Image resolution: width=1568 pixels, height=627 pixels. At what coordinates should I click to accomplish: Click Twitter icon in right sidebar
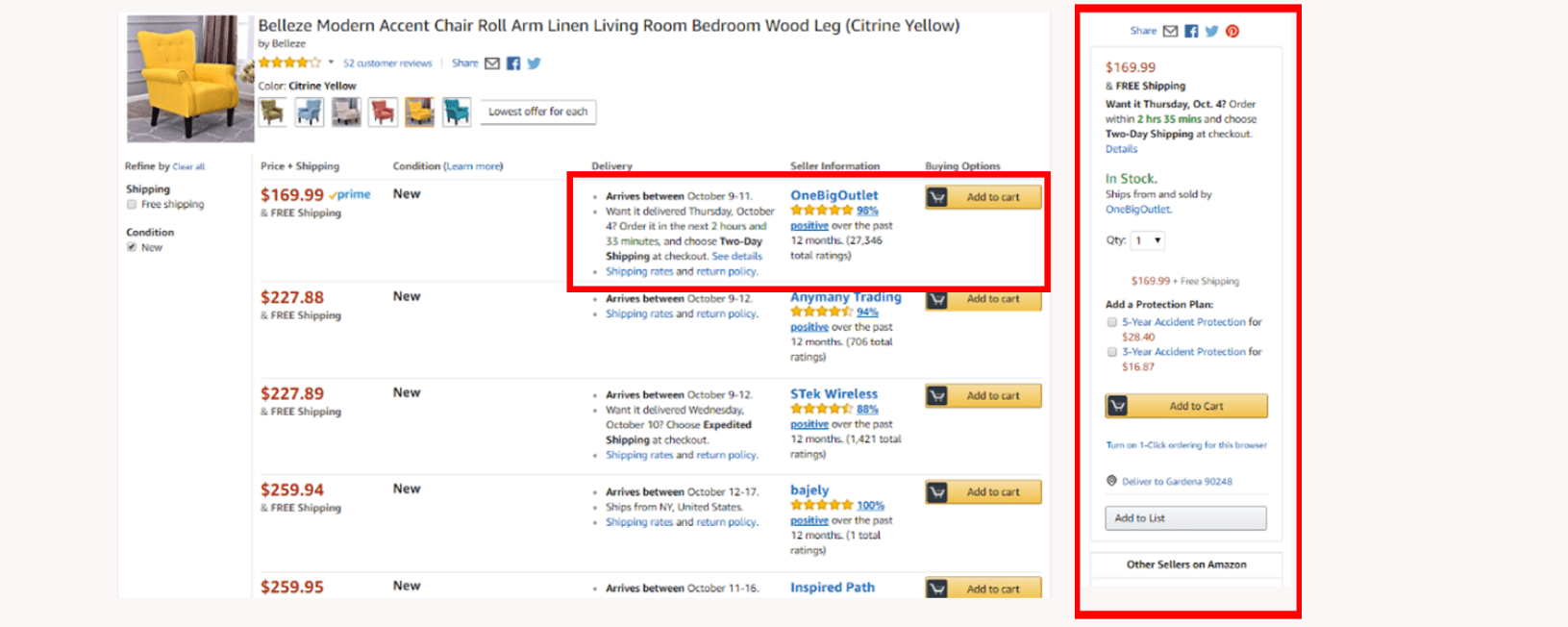click(x=1212, y=31)
